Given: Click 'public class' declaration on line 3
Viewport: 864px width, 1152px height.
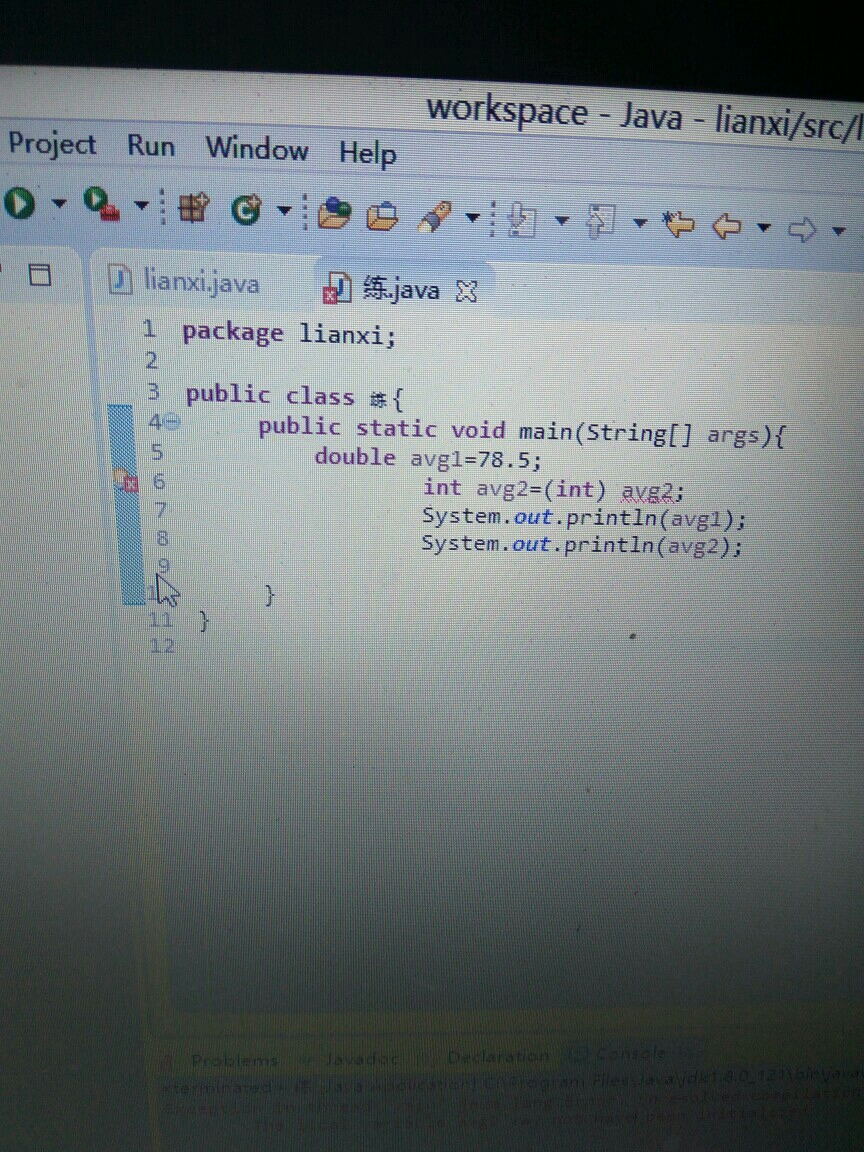Looking at the screenshot, I should [x=270, y=395].
